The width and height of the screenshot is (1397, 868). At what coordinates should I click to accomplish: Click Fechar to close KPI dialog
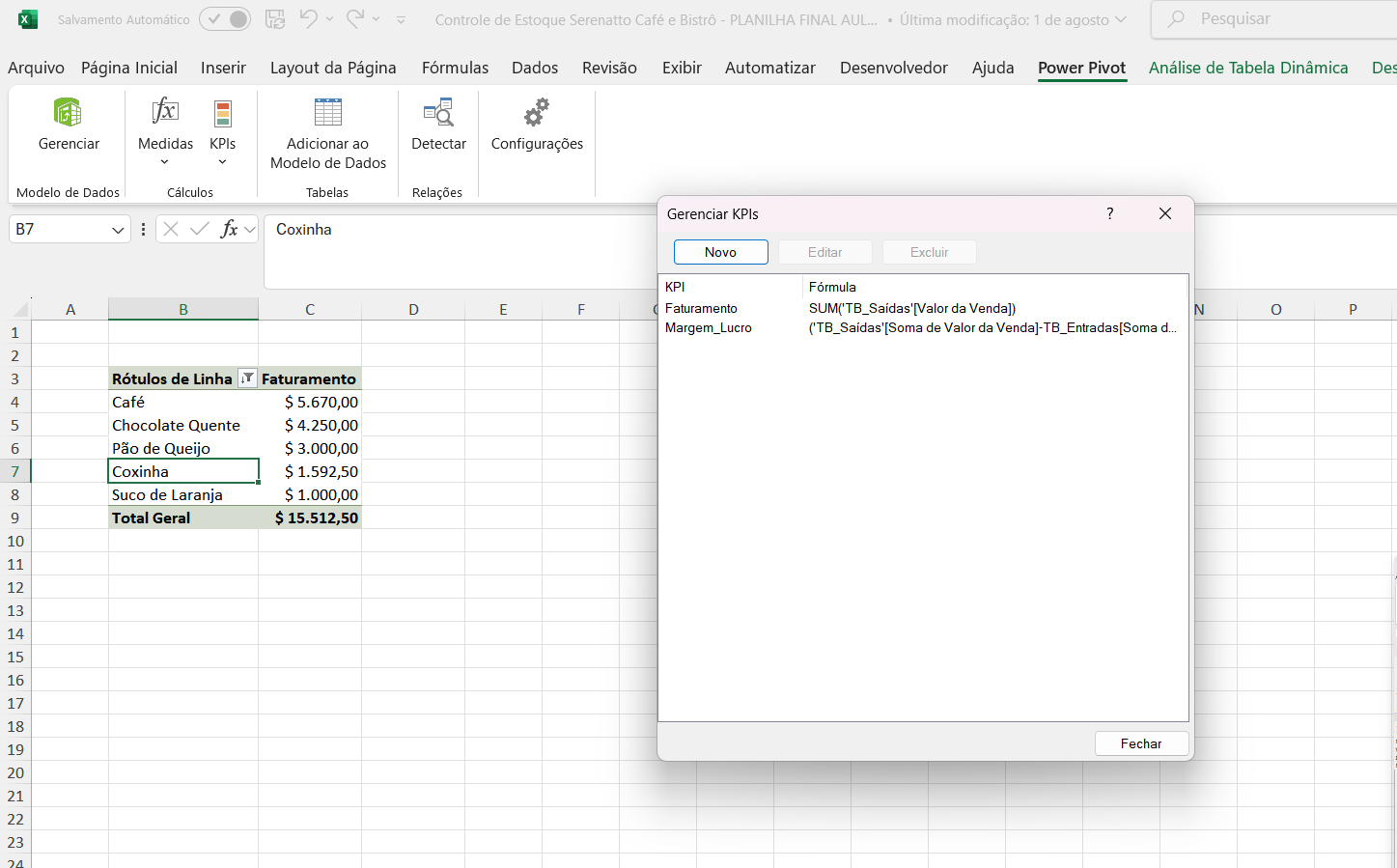(1141, 743)
